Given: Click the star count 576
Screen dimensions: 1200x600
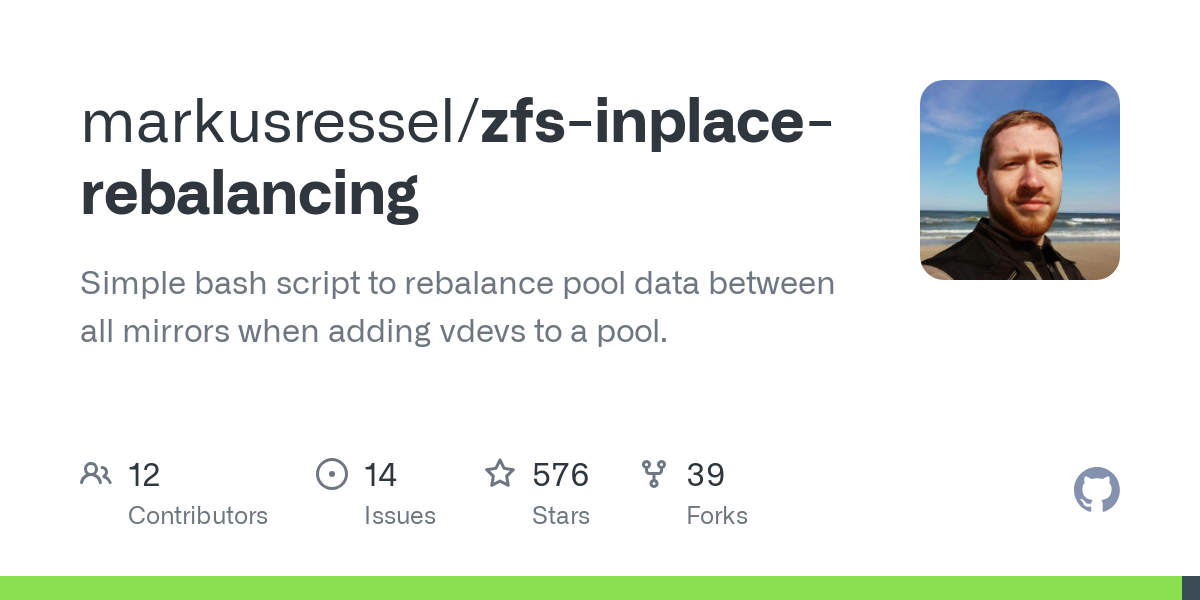Looking at the screenshot, I should click(x=561, y=475).
